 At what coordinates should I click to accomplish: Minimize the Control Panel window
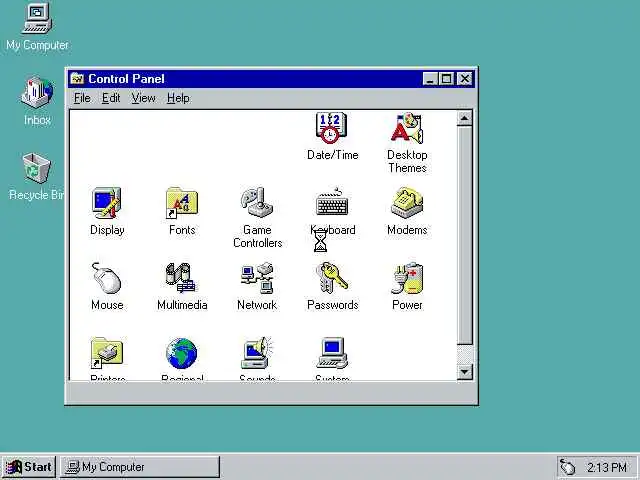coord(430,78)
